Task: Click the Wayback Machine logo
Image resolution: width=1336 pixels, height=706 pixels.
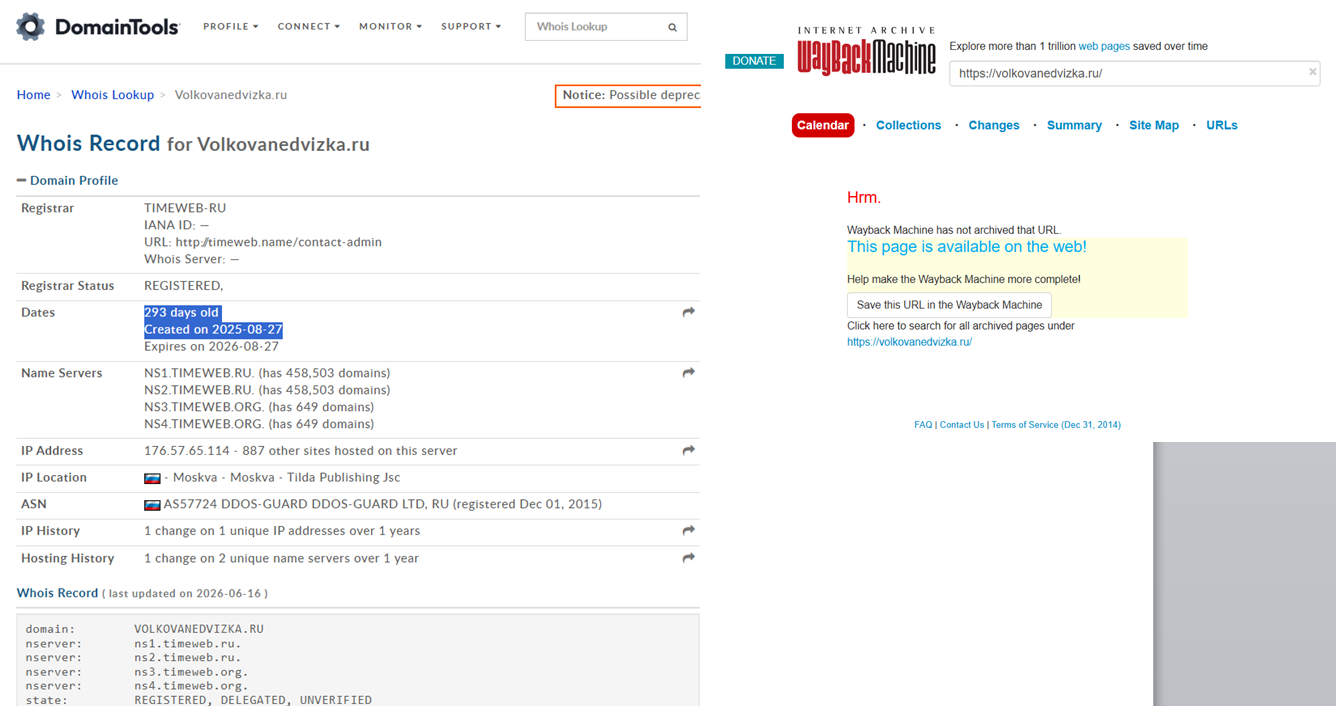Action: (x=866, y=52)
